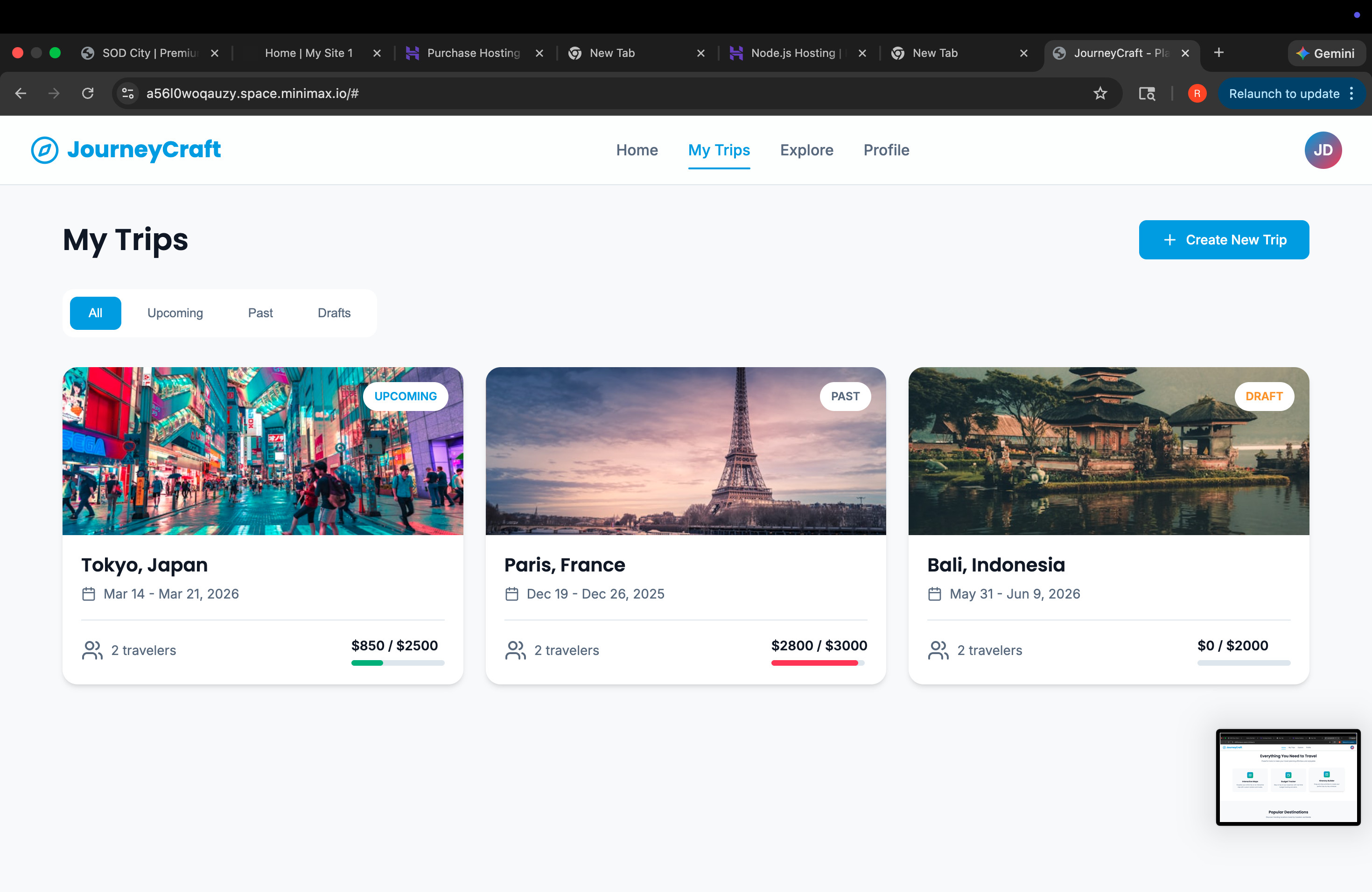
Task: Open the Explore nav item
Action: (806, 150)
